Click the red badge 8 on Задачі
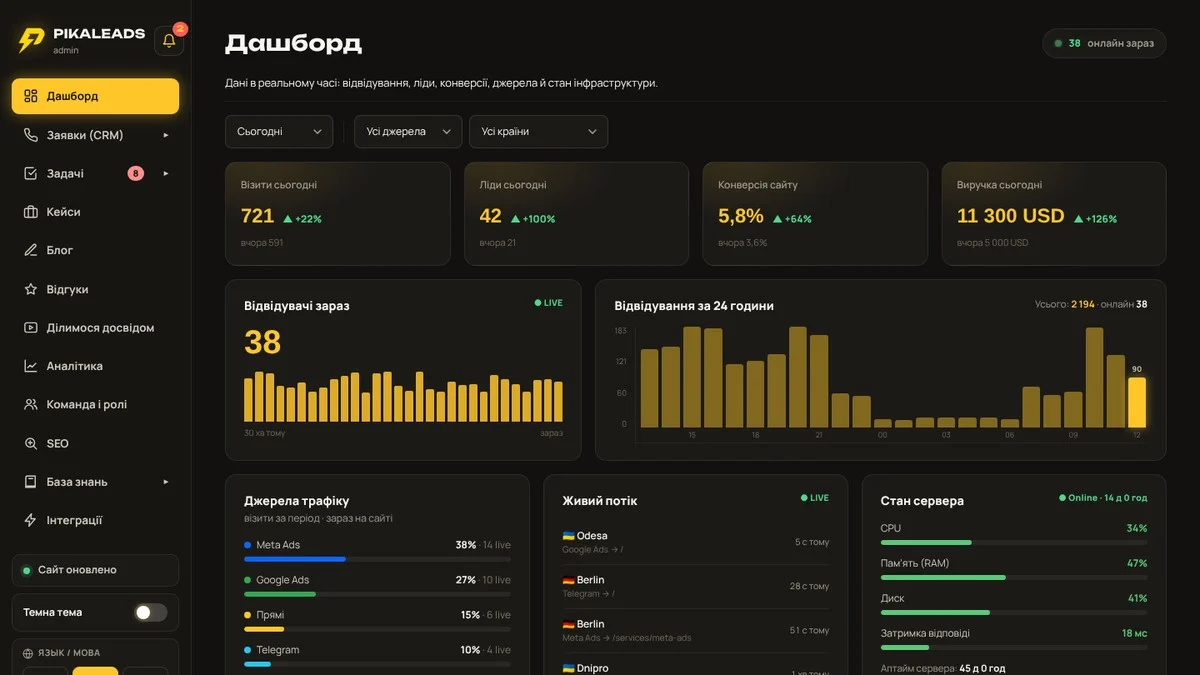Screen dimensions: 1200x675 coord(135,174)
